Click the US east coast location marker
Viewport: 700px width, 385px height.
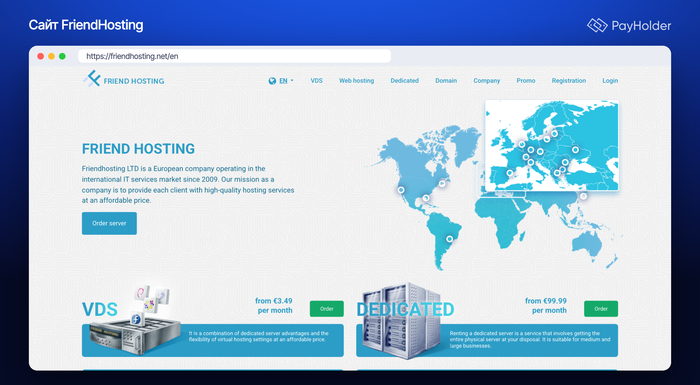[x=442, y=183]
